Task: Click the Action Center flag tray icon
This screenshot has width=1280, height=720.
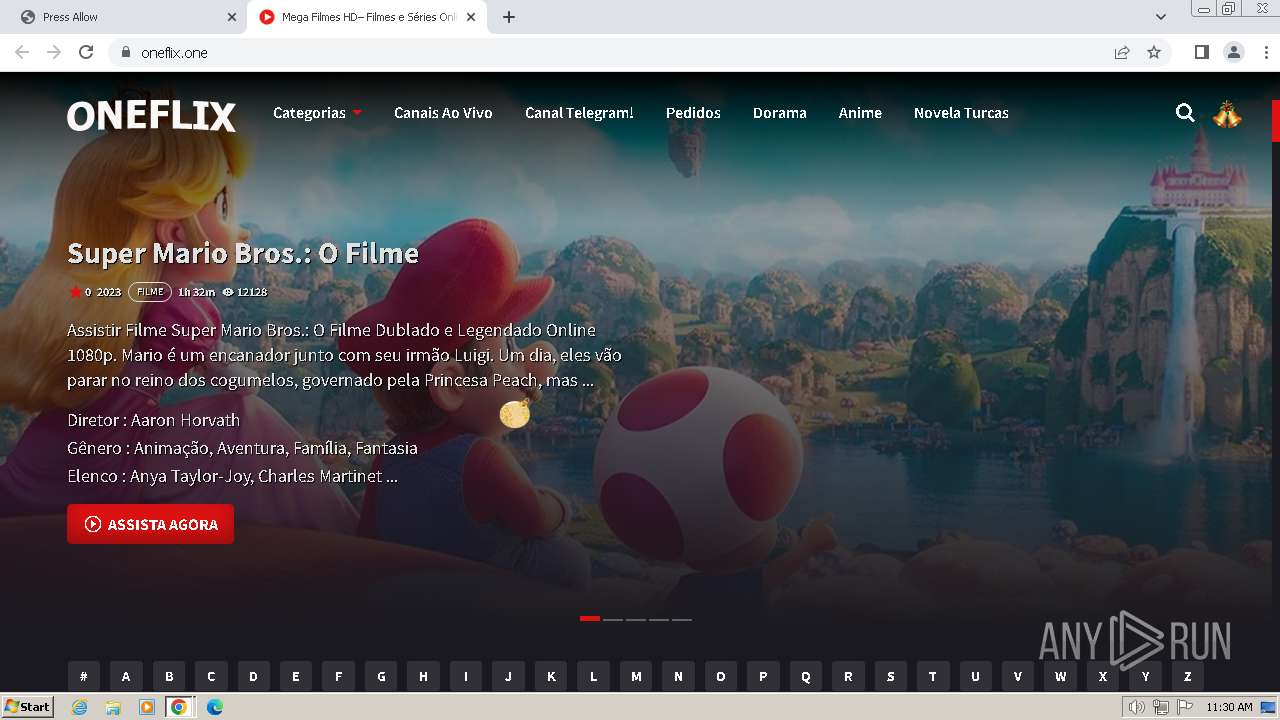Action: click(1185, 707)
